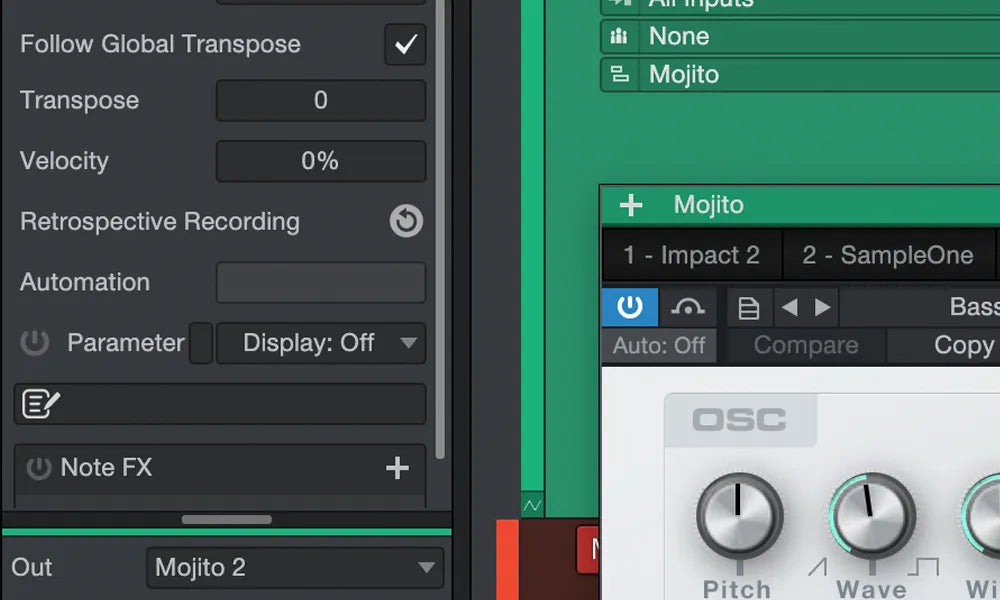Toggle the Note FX section power switch
The height and width of the screenshot is (600, 1000).
click(37, 468)
